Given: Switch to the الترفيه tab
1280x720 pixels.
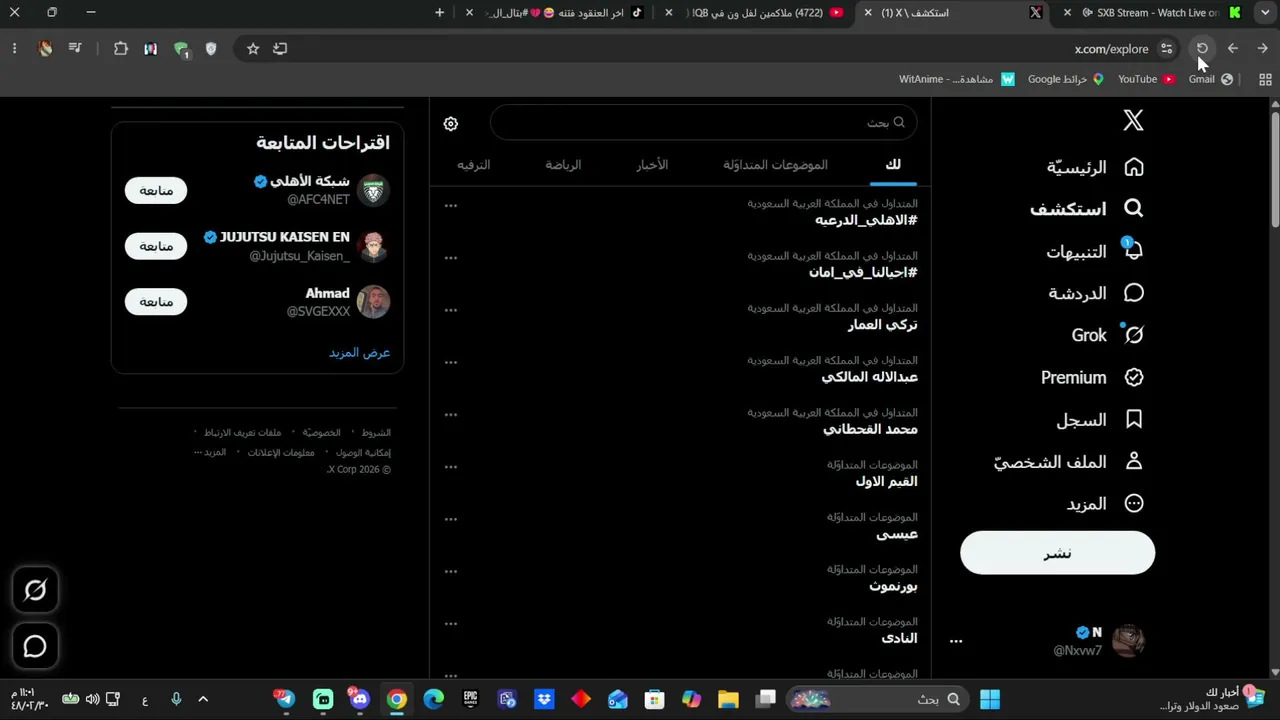Looking at the screenshot, I should (474, 165).
